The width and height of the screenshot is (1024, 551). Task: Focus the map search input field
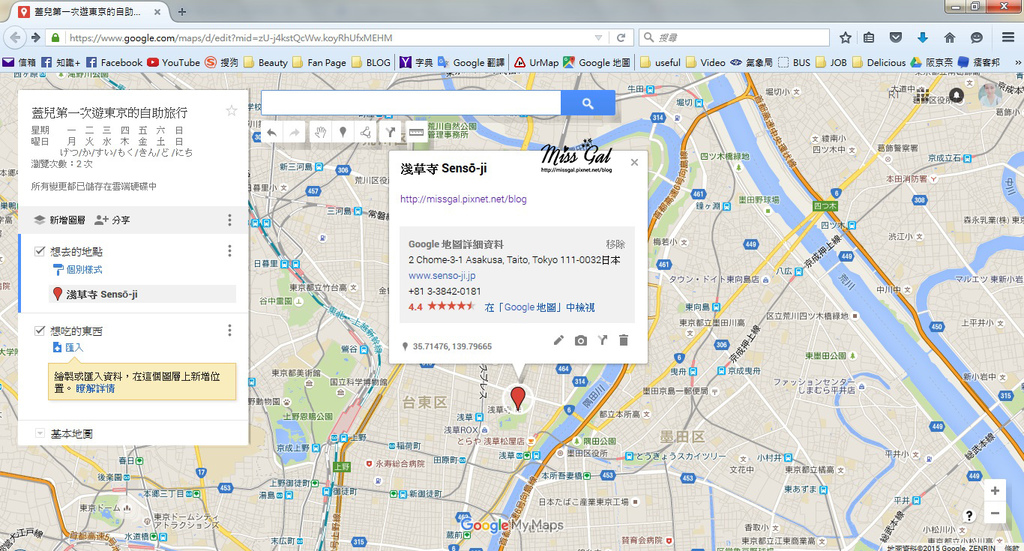[x=411, y=103]
